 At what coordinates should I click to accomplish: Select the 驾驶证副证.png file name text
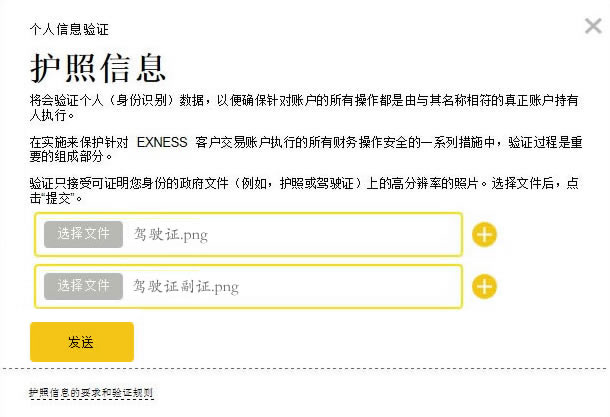pos(186,287)
